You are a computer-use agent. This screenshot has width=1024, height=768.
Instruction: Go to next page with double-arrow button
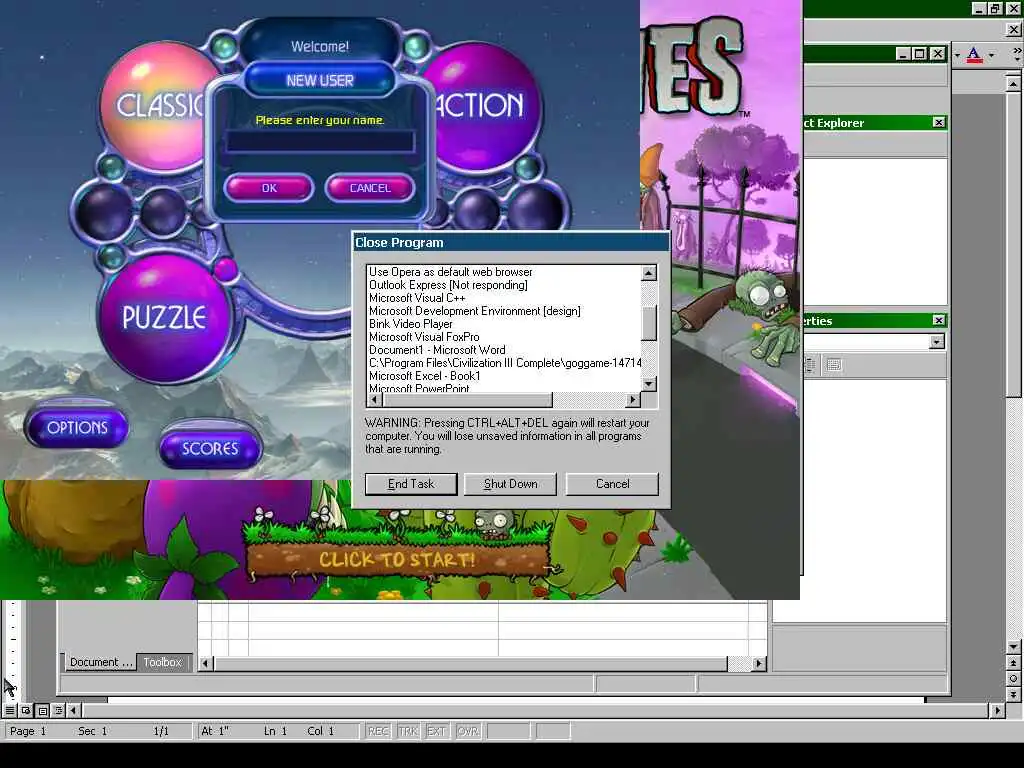click(1013, 695)
